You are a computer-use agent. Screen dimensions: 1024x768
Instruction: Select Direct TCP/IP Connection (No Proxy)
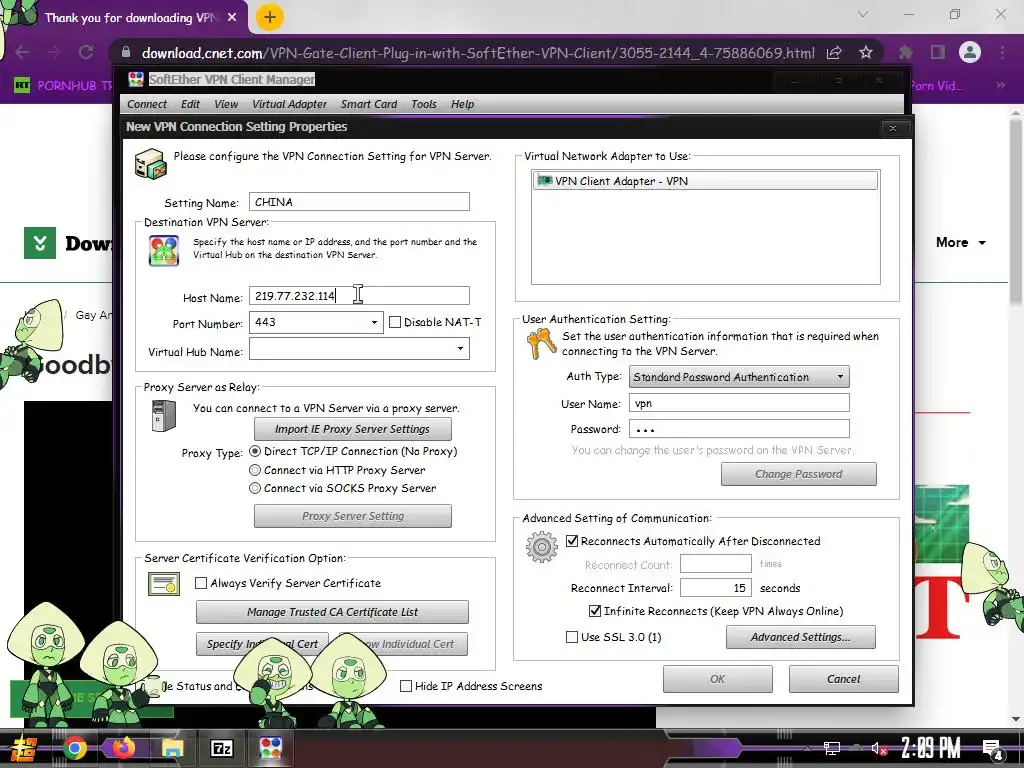coord(255,451)
